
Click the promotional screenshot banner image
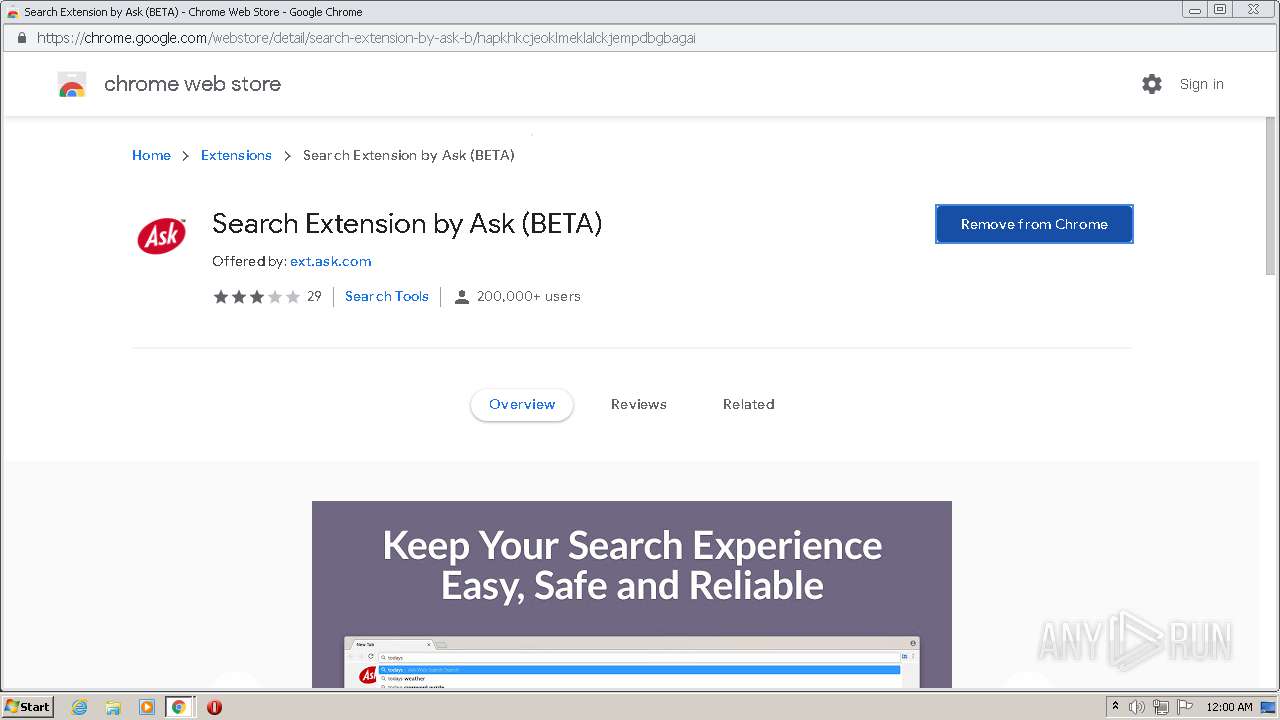pos(632,594)
